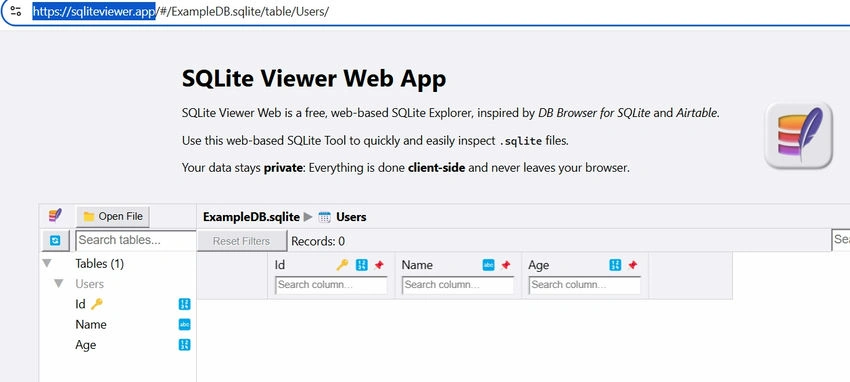This screenshot has width=850, height=382.
Task: Click the key icon next to Id in sidebar
Action: 96,304
